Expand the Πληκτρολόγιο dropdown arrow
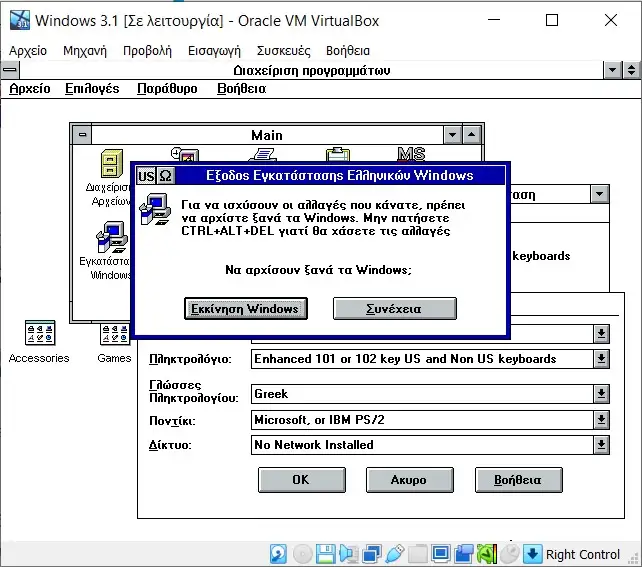 pos(601,359)
